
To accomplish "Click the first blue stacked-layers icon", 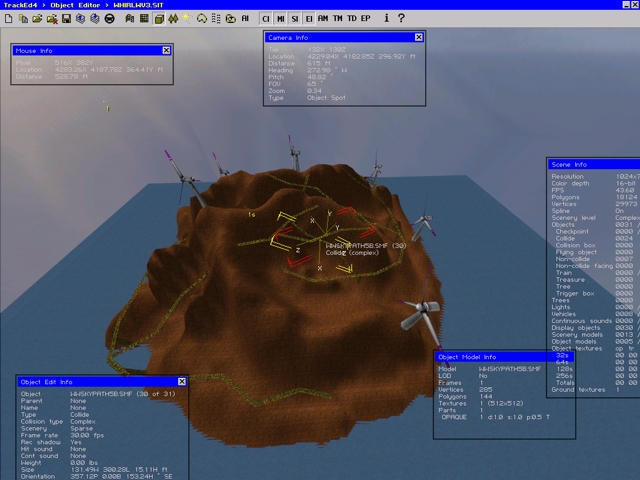I will [80, 19].
